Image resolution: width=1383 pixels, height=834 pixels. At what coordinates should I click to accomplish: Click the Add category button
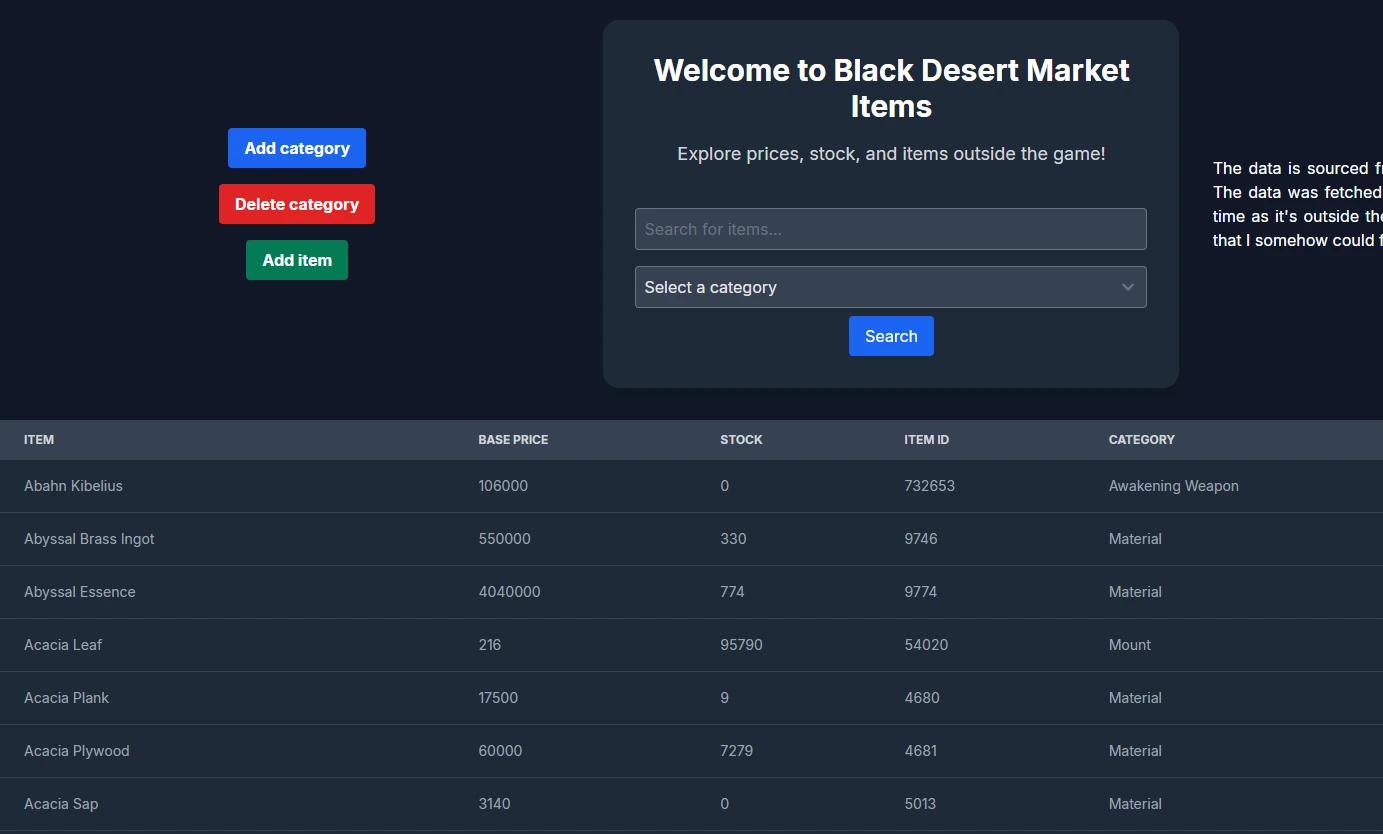pyautogui.click(x=296, y=148)
